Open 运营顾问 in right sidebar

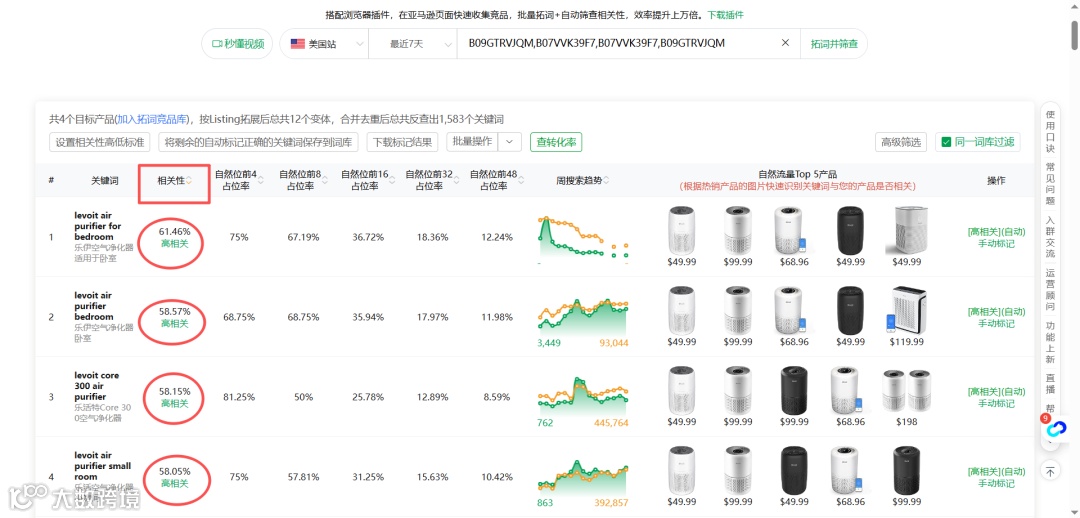pyautogui.click(x=1050, y=290)
